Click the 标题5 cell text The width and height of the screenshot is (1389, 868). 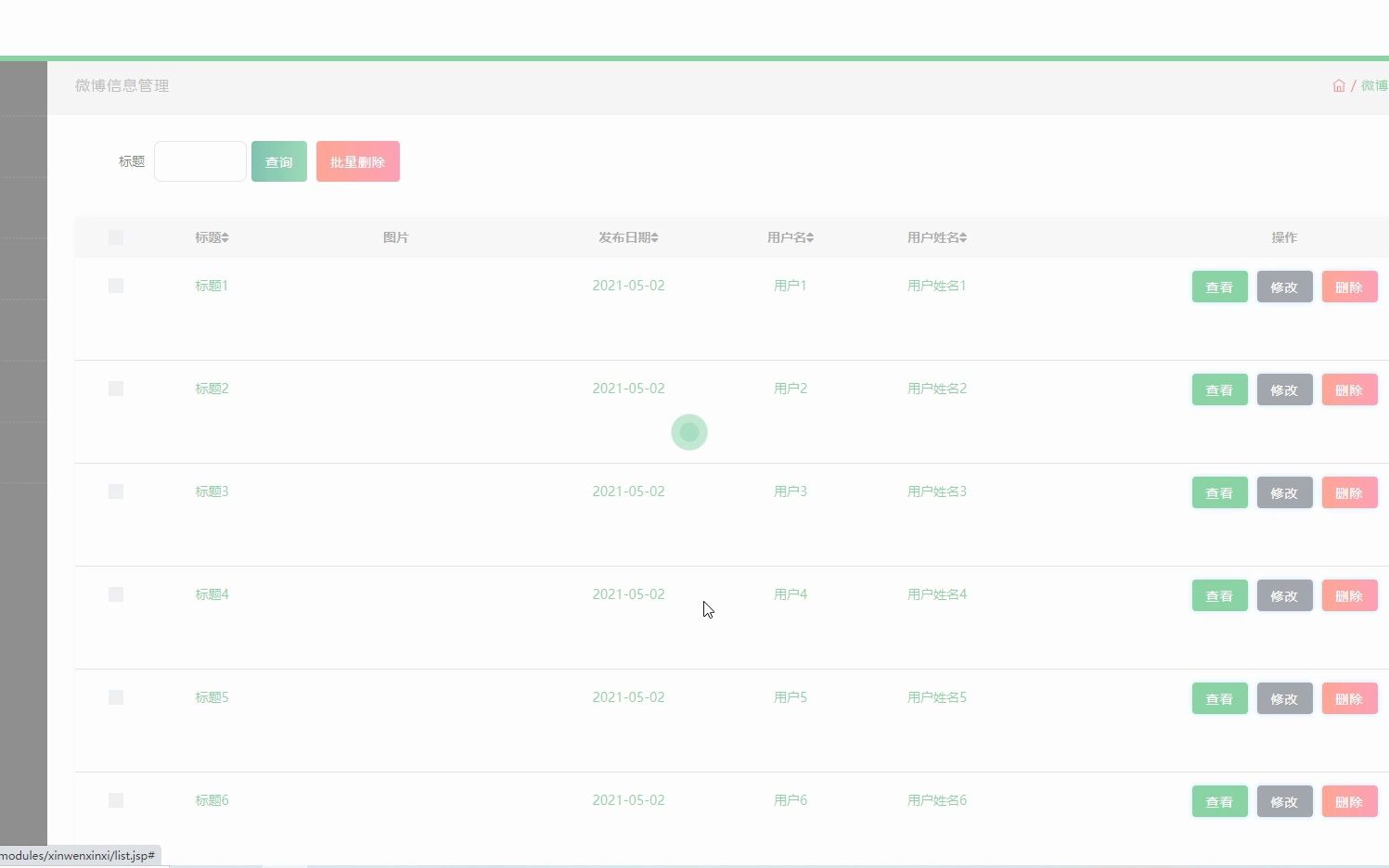(212, 697)
